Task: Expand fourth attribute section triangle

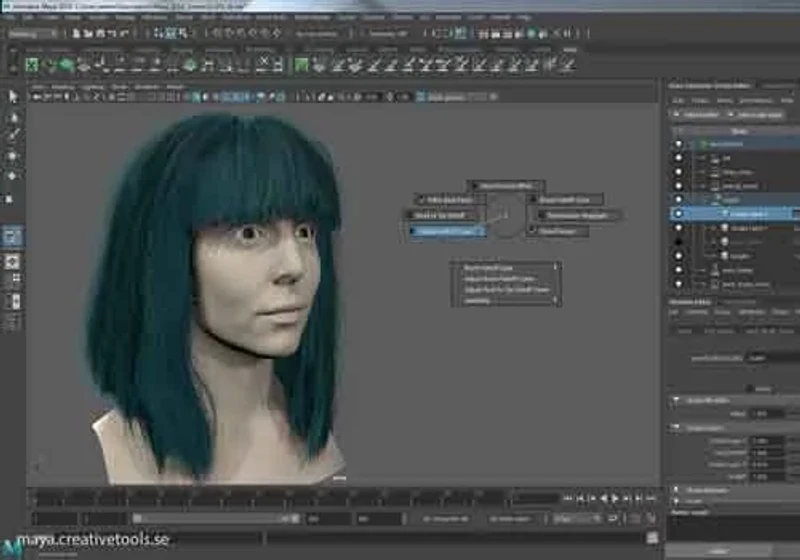Action: [x=676, y=501]
